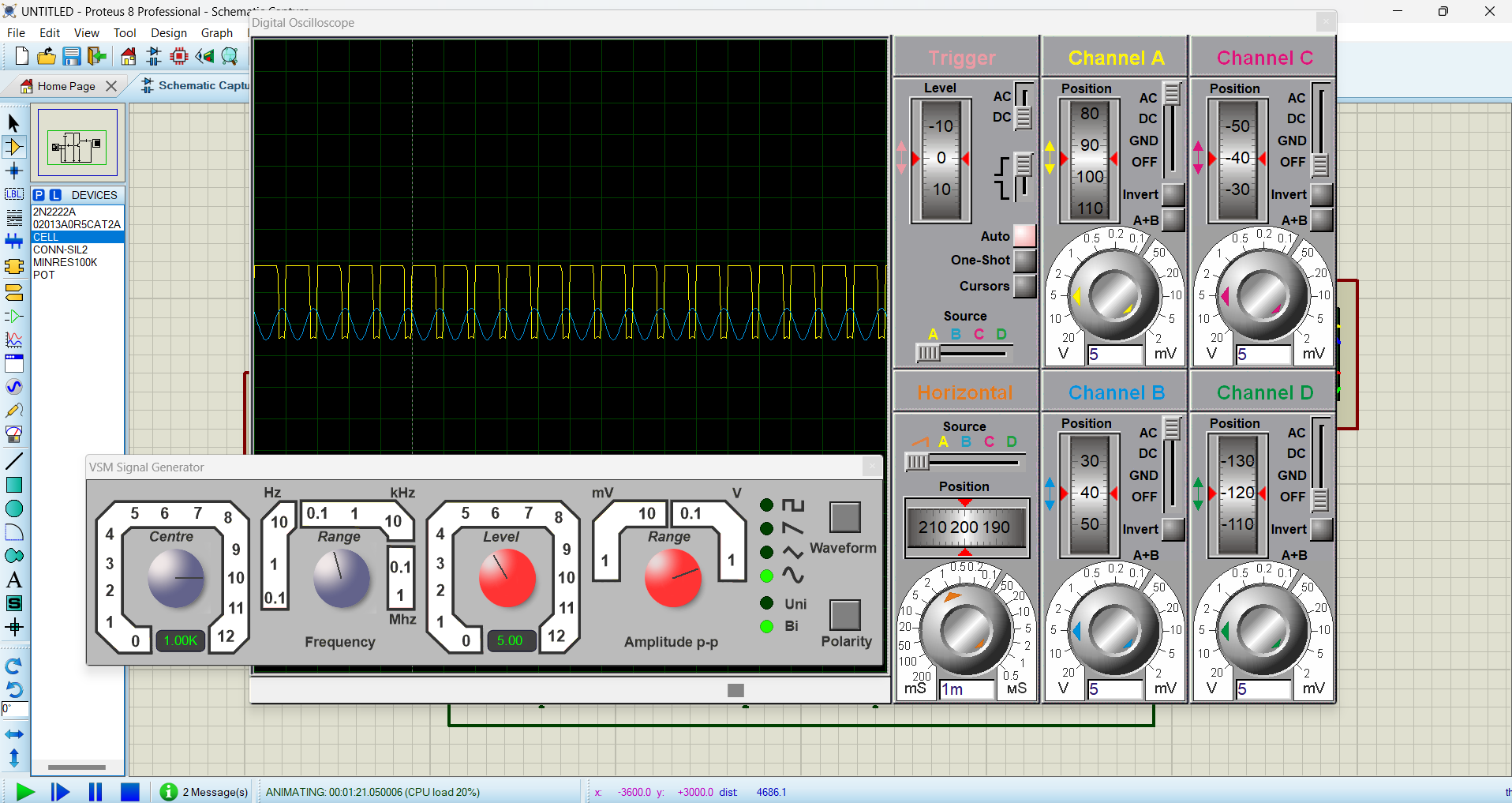
Task: Click the Save project toolbar icon
Action: (72, 56)
